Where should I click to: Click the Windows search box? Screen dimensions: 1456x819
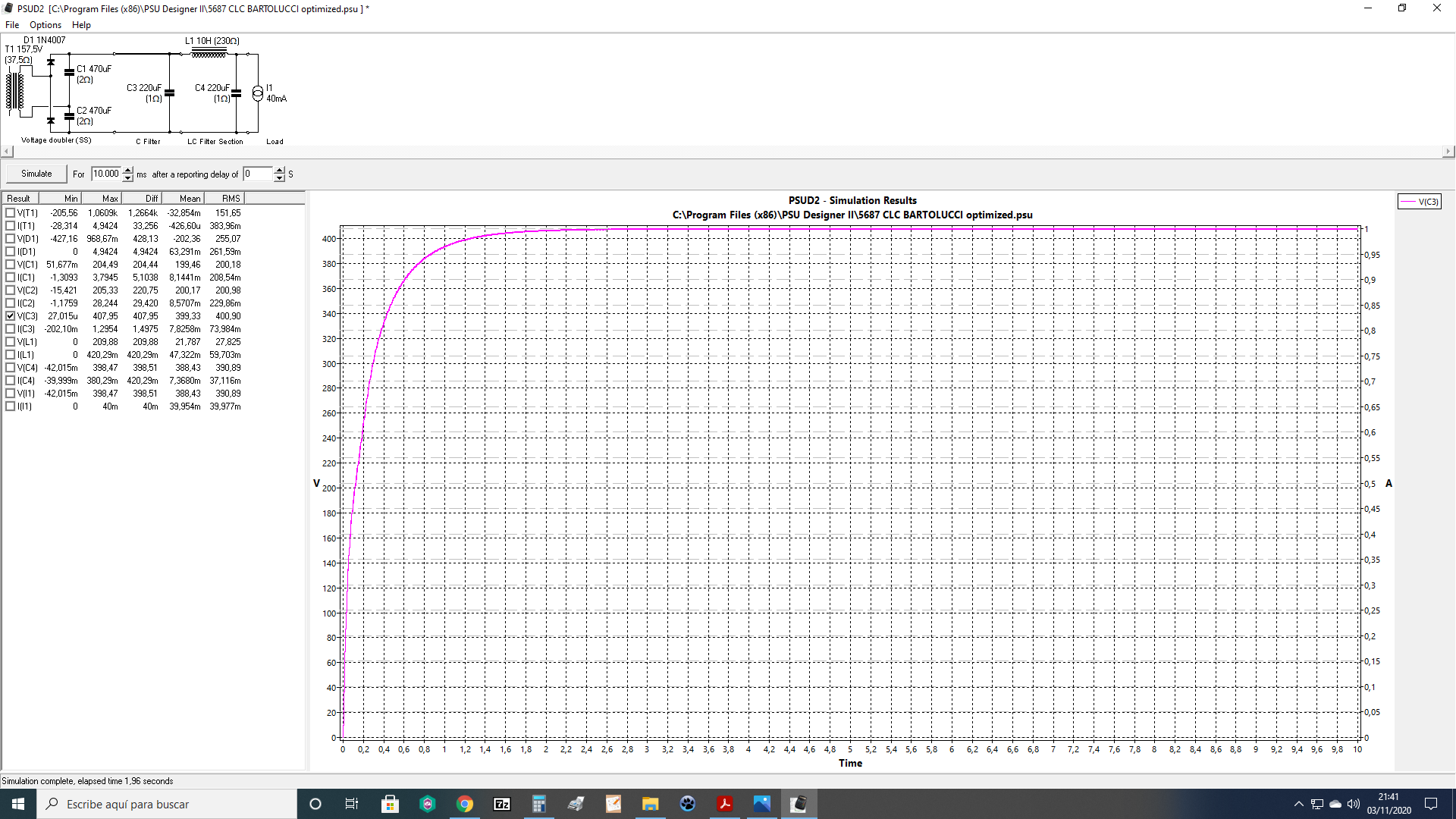point(167,804)
